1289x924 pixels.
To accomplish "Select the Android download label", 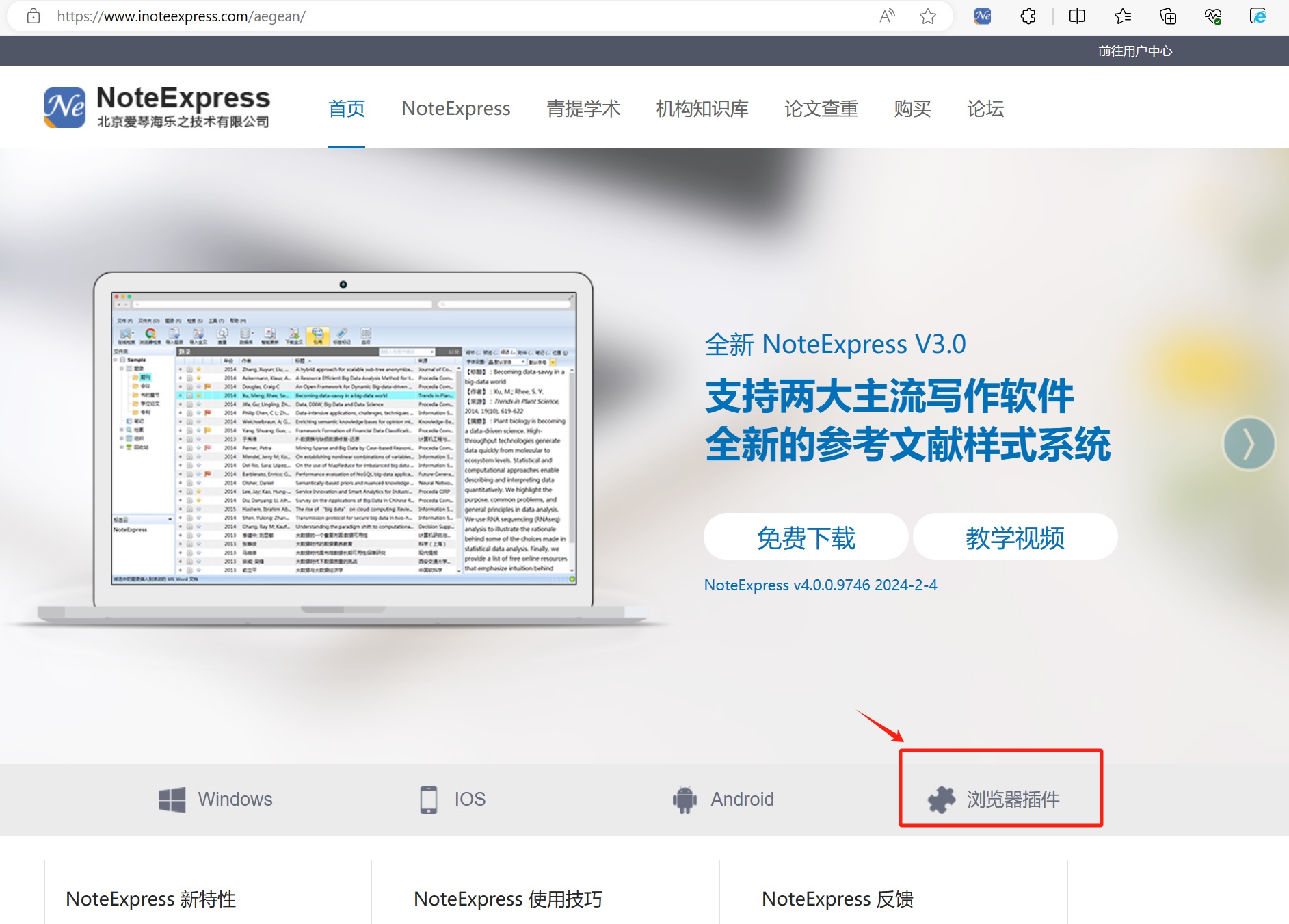I will pos(742,799).
